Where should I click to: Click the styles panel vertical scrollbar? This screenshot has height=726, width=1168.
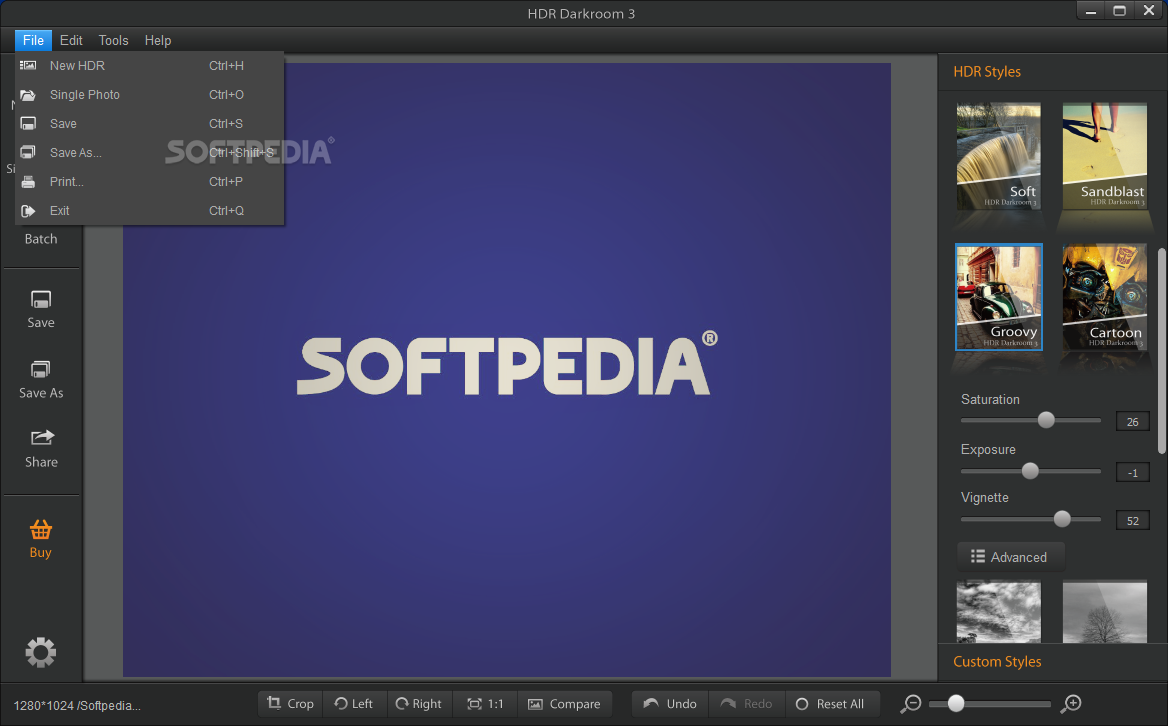click(x=1162, y=350)
